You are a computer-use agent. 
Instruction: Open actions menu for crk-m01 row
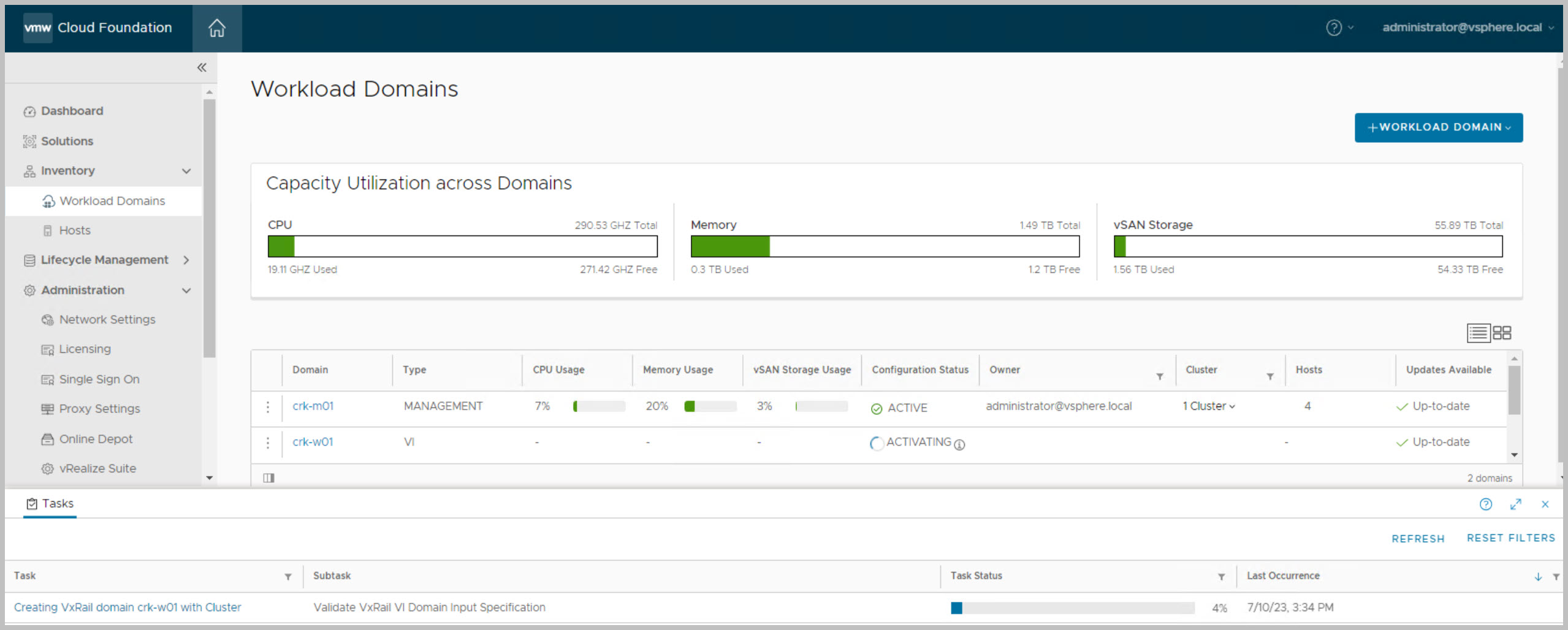point(268,407)
